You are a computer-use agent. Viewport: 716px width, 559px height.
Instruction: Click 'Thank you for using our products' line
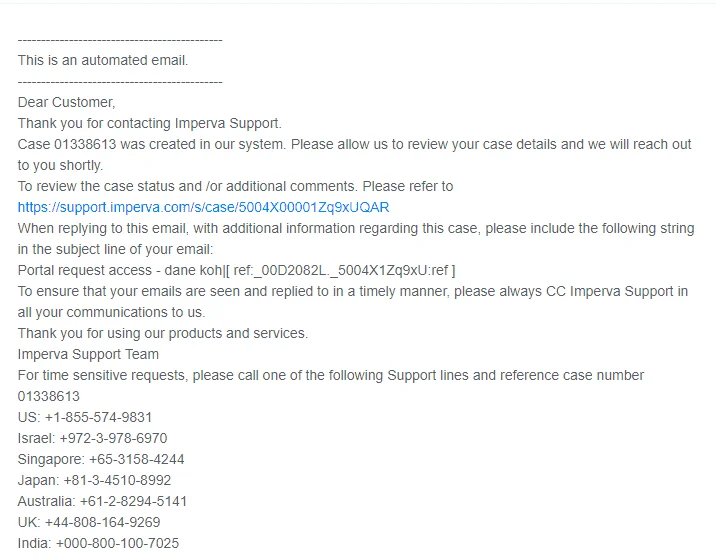click(x=163, y=333)
